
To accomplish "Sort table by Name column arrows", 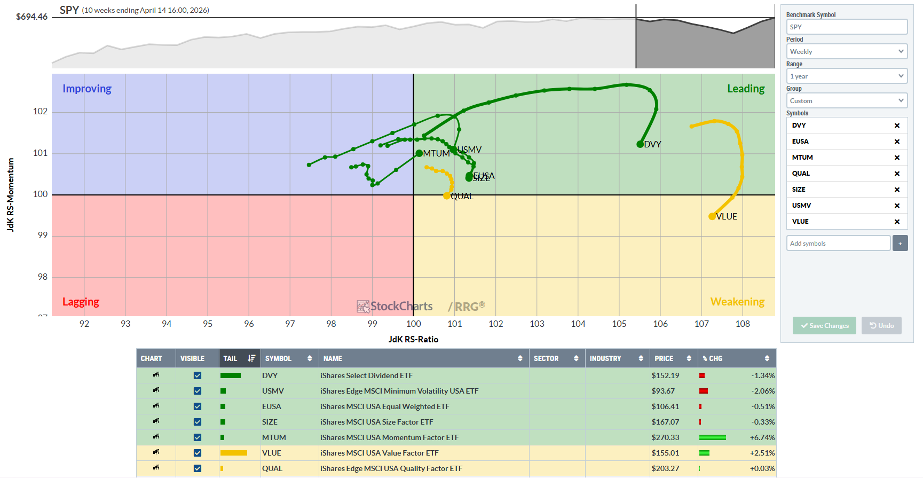I will point(520,358).
